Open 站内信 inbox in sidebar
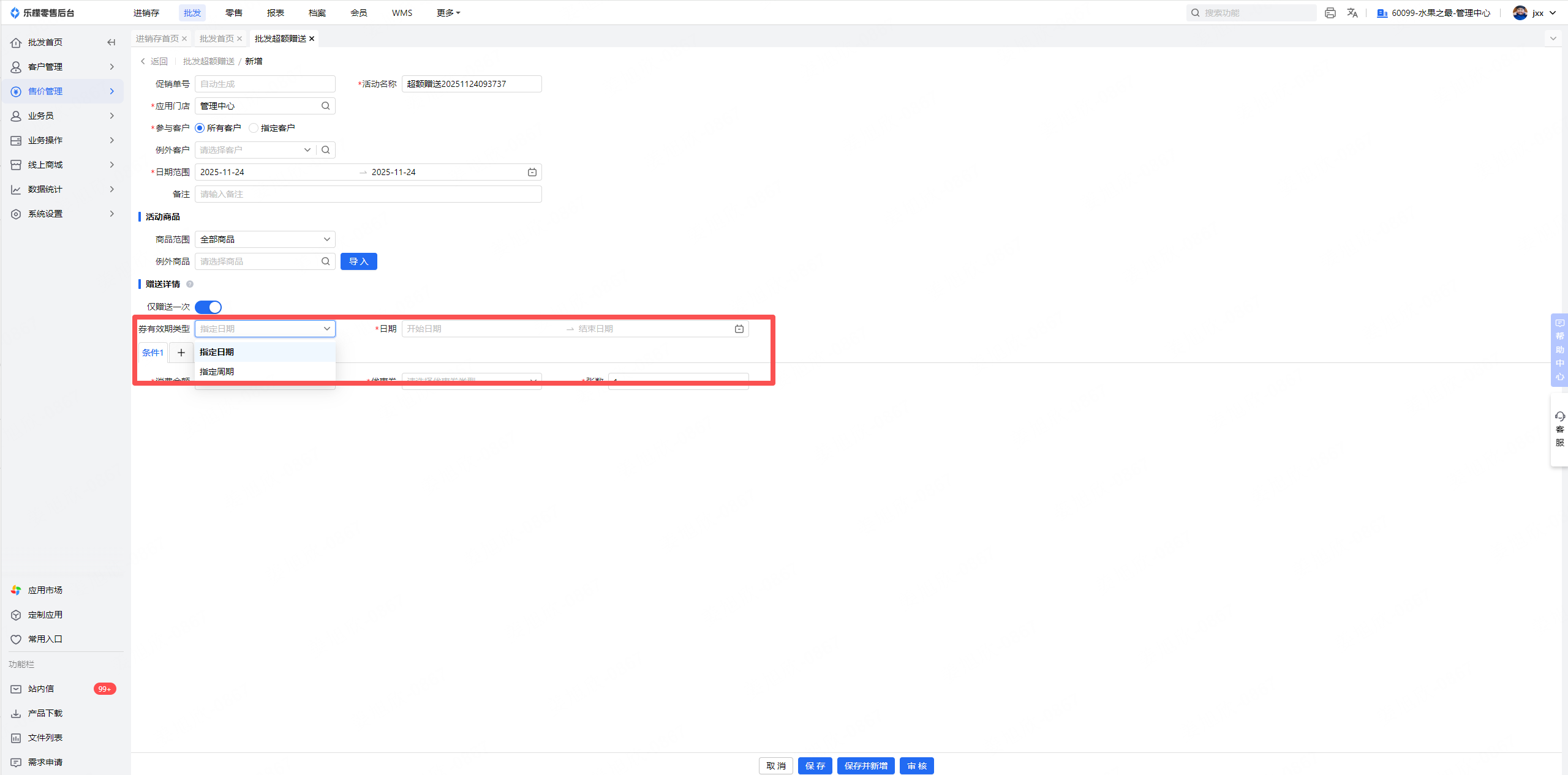 41,689
